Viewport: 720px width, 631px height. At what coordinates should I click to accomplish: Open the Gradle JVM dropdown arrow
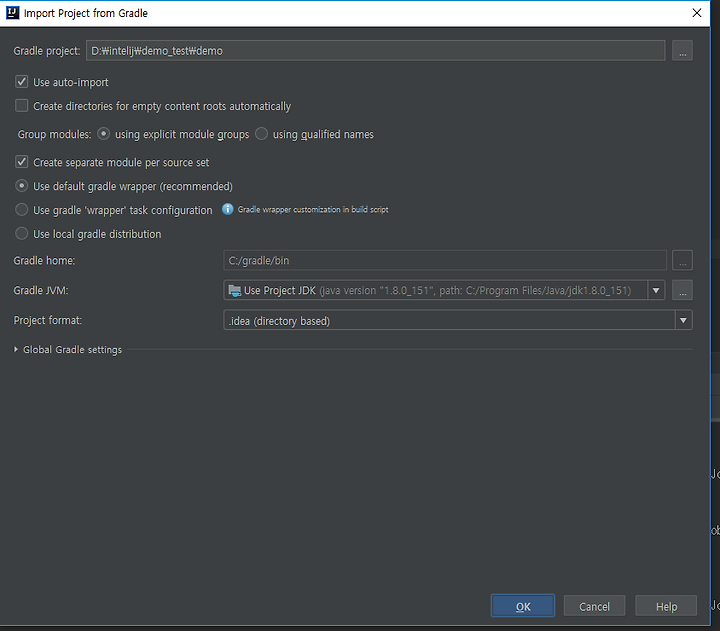coord(656,290)
